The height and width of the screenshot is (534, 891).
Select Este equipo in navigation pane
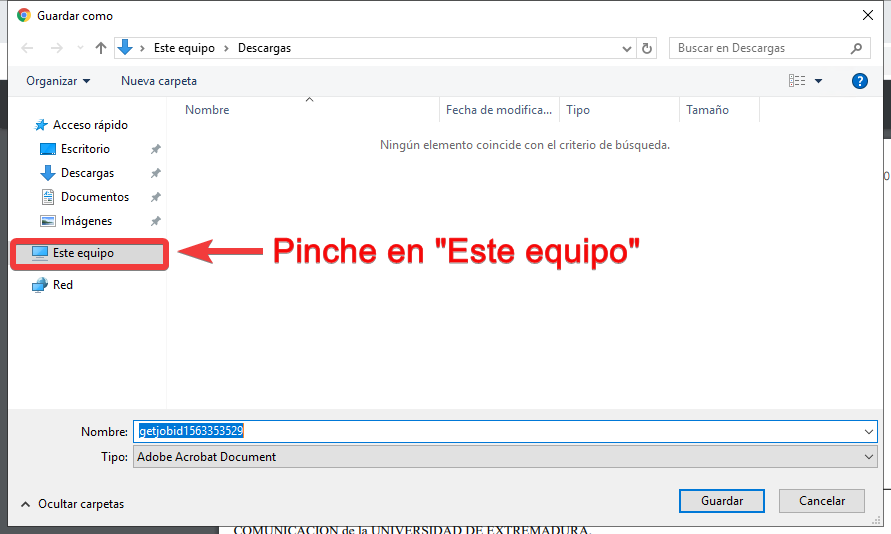tap(82, 253)
